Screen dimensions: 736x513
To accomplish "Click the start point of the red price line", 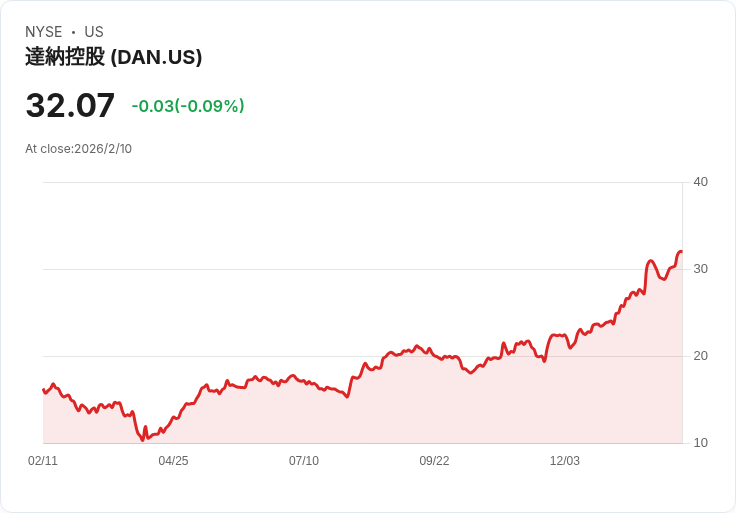I will pos(43,389).
